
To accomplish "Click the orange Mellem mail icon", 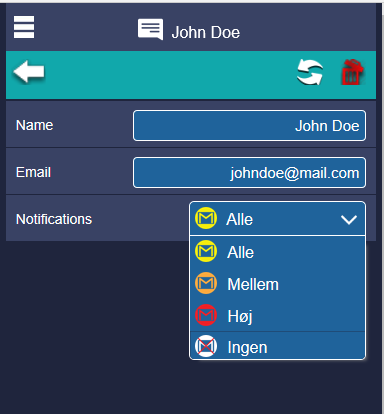I will point(206,283).
